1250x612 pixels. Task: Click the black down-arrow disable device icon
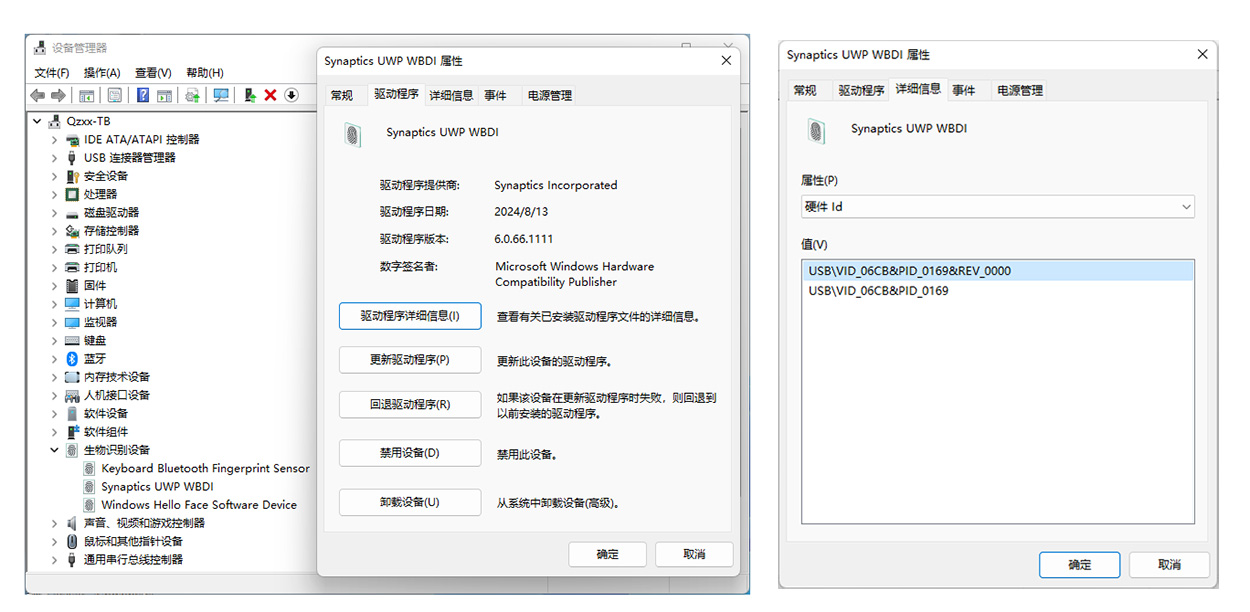click(291, 95)
